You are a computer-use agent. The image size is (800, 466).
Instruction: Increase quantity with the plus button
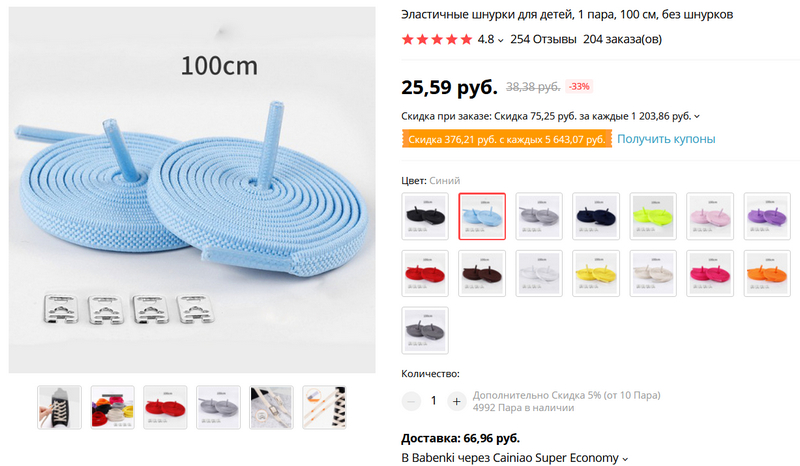click(x=457, y=401)
